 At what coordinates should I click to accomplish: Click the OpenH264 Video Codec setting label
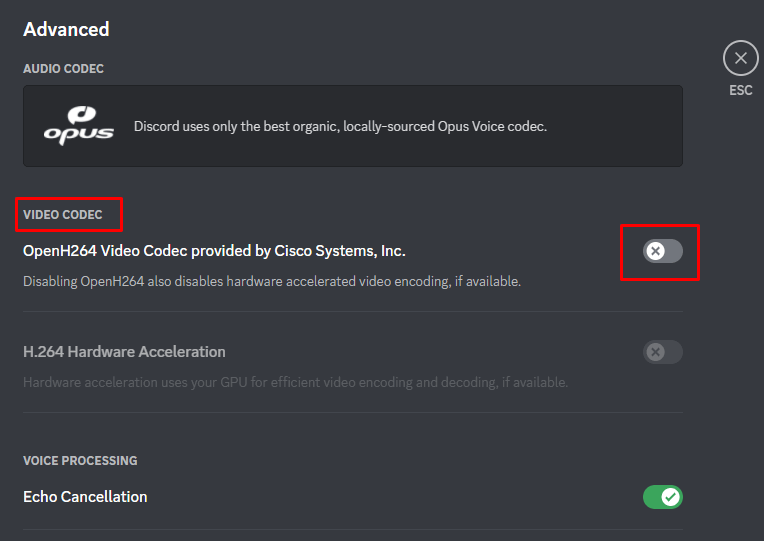click(x=214, y=251)
